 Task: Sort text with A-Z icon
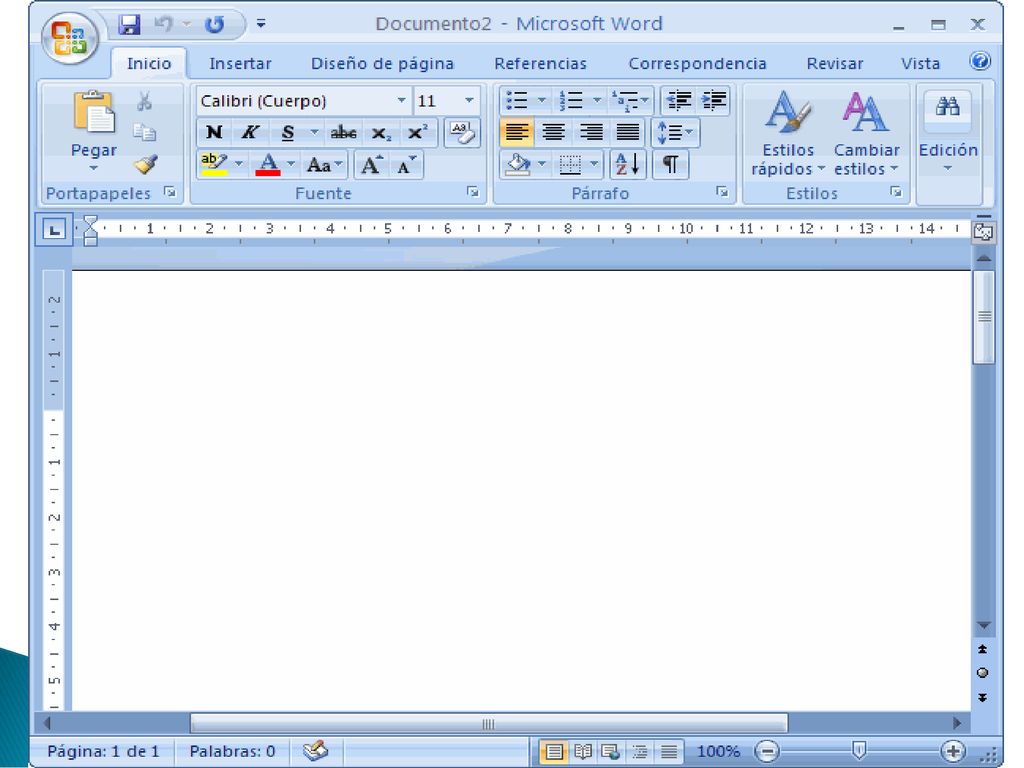(628, 164)
